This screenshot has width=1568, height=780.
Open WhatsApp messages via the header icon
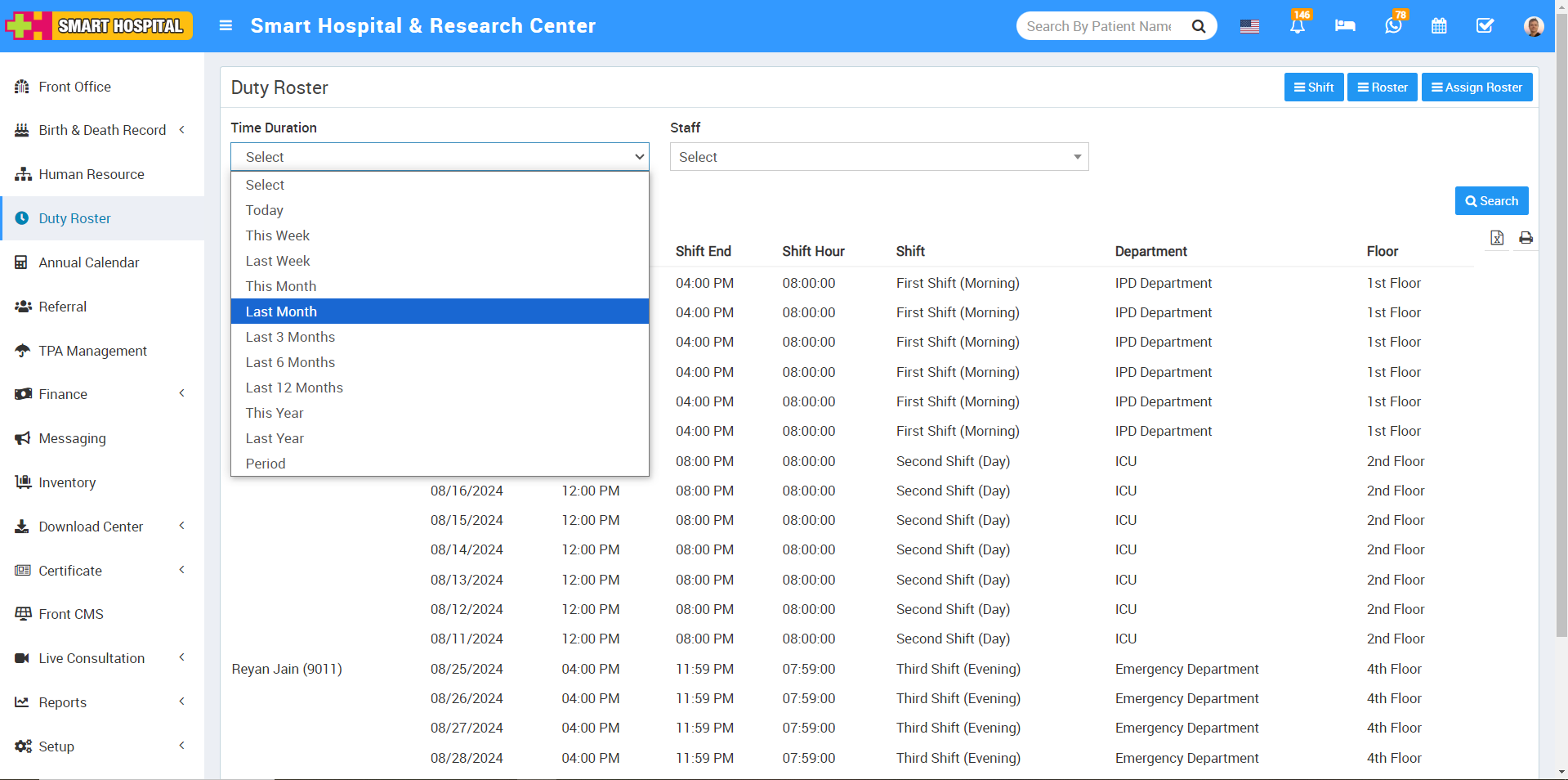pos(1392,26)
